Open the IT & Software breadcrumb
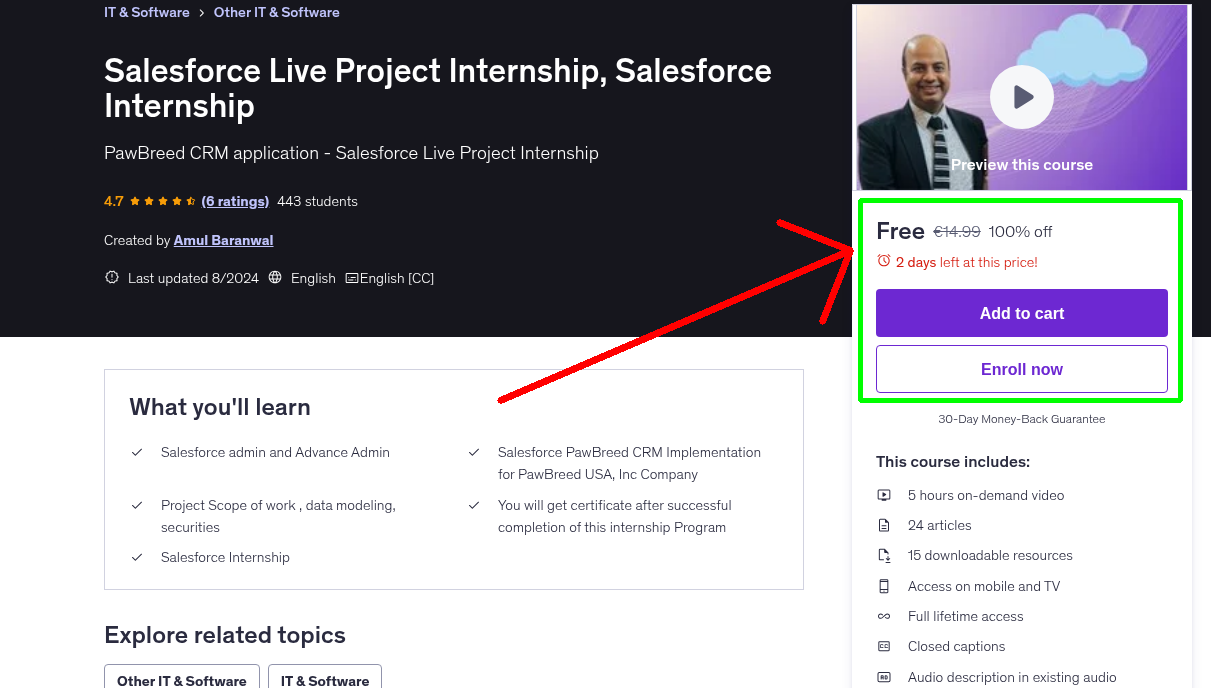The image size is (1211, 688). pyautogui.click(x=146, y=12)
